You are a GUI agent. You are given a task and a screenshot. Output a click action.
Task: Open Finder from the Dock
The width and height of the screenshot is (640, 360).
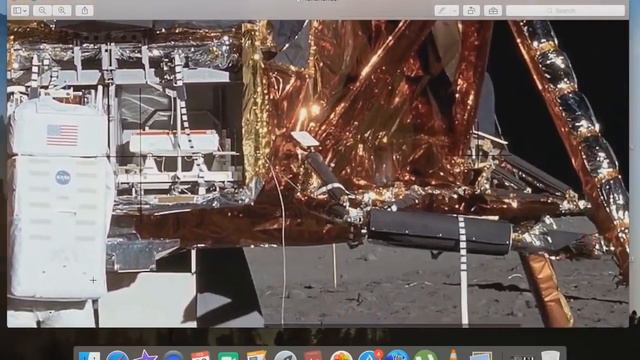89,356
